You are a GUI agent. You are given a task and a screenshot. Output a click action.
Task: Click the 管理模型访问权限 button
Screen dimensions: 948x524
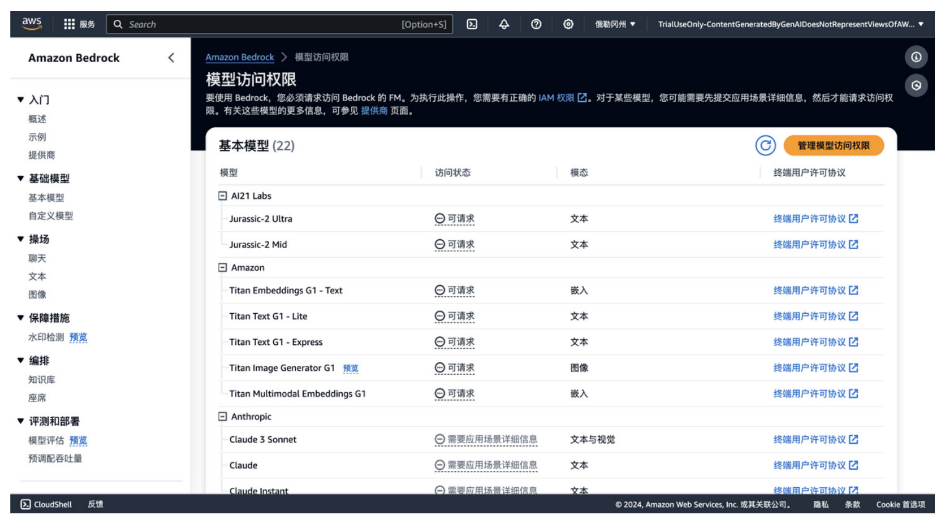(833, 145)
